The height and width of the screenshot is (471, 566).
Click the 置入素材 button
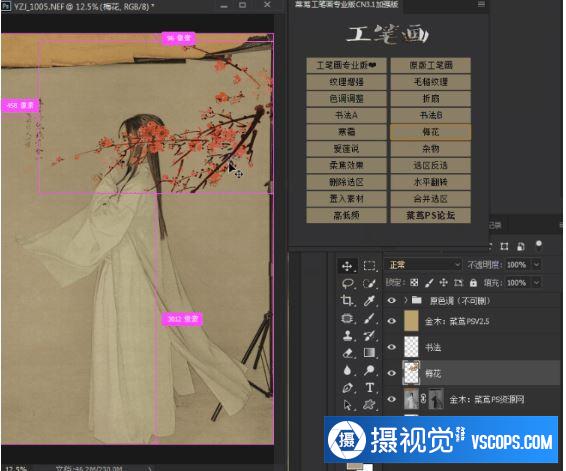(x=347, y=199)
